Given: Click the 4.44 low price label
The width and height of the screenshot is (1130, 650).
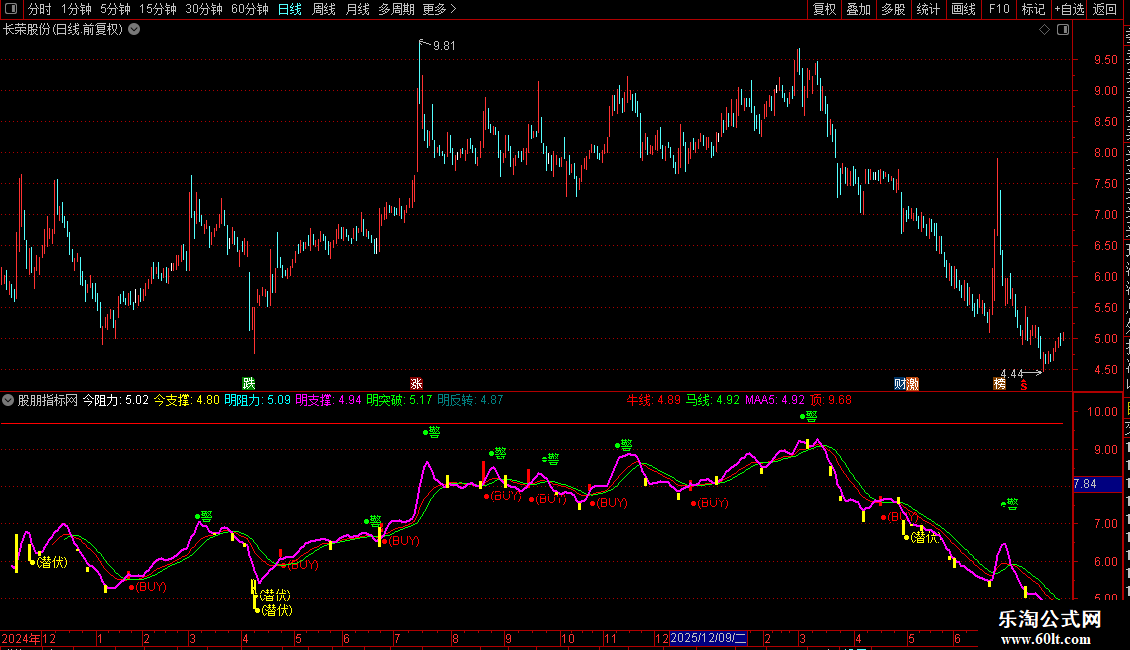Looking at the screenshot, I should [x=1012, y=373].
